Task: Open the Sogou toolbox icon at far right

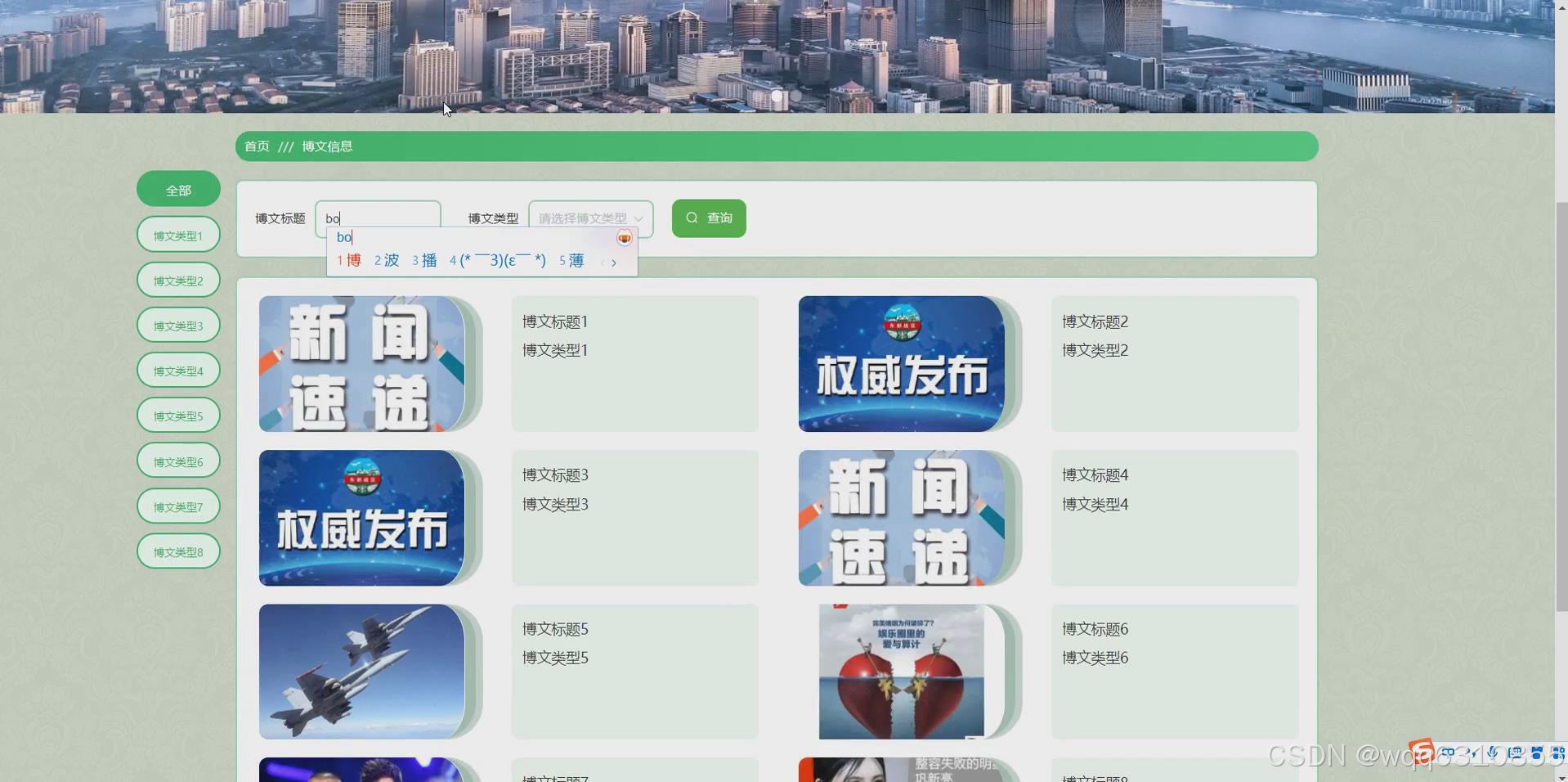Action: 1557,753
